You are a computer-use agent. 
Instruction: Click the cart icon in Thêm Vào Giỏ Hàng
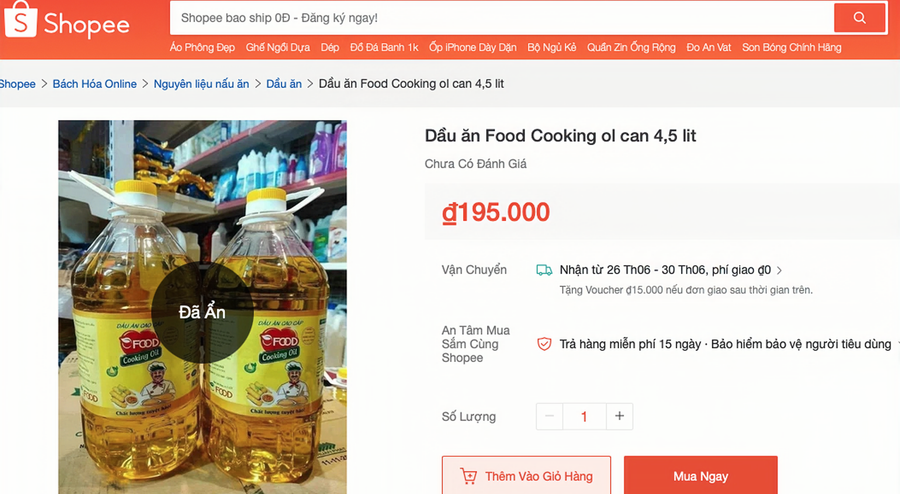(468, 476)
